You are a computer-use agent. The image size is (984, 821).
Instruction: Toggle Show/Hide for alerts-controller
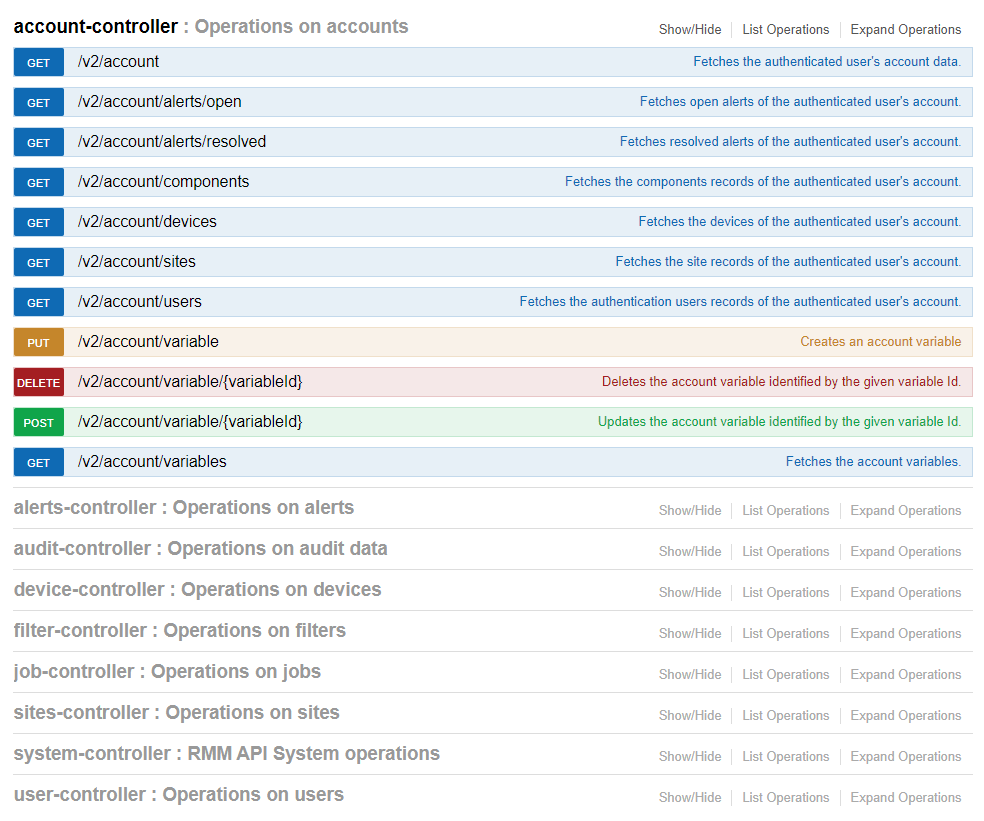(x=690, y=510)
